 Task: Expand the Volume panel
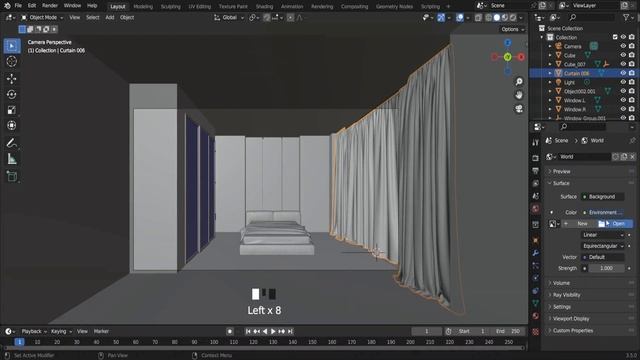coord(561,283)
